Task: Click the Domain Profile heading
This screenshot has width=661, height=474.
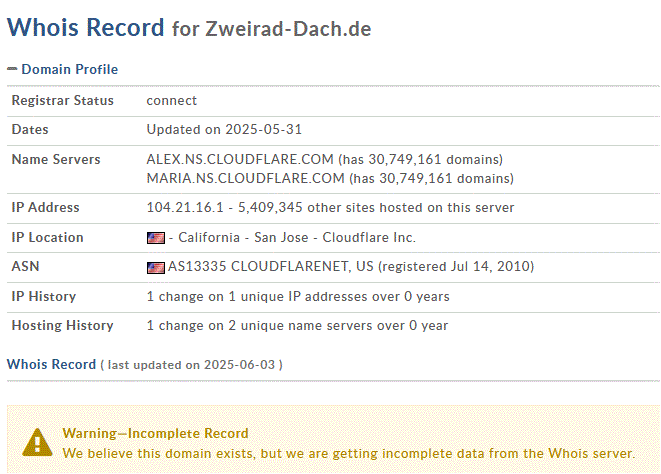Action: [70, 69]
